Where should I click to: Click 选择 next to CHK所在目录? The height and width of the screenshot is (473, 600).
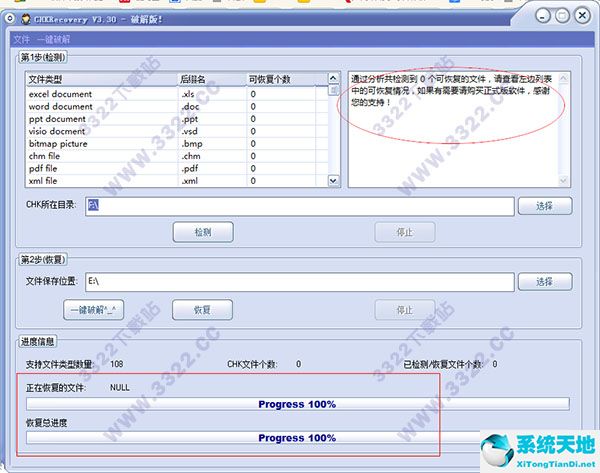point(545,206)
